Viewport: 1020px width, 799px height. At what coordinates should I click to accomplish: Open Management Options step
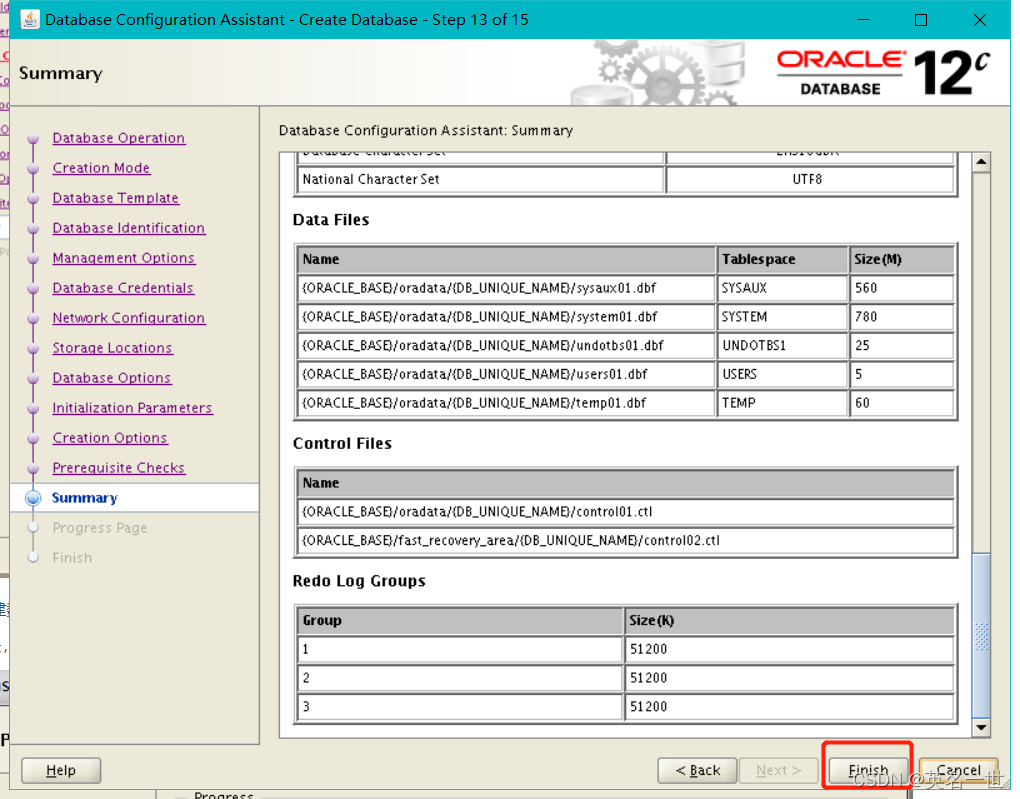[x=123, y=258]
